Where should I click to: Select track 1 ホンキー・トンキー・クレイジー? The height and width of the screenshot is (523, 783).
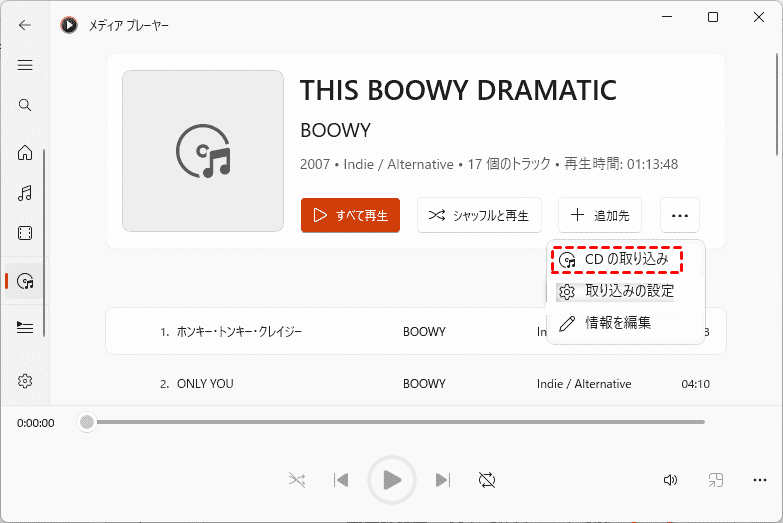tap(415, 332)
